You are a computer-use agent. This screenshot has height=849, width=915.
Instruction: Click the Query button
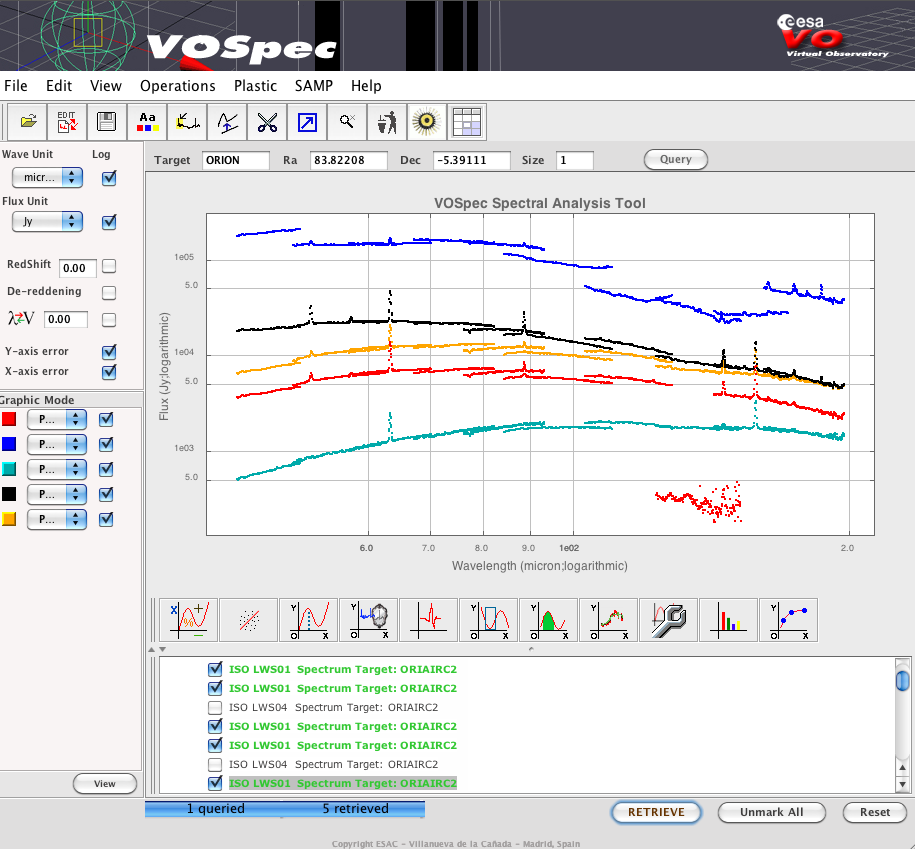(676, 159)
